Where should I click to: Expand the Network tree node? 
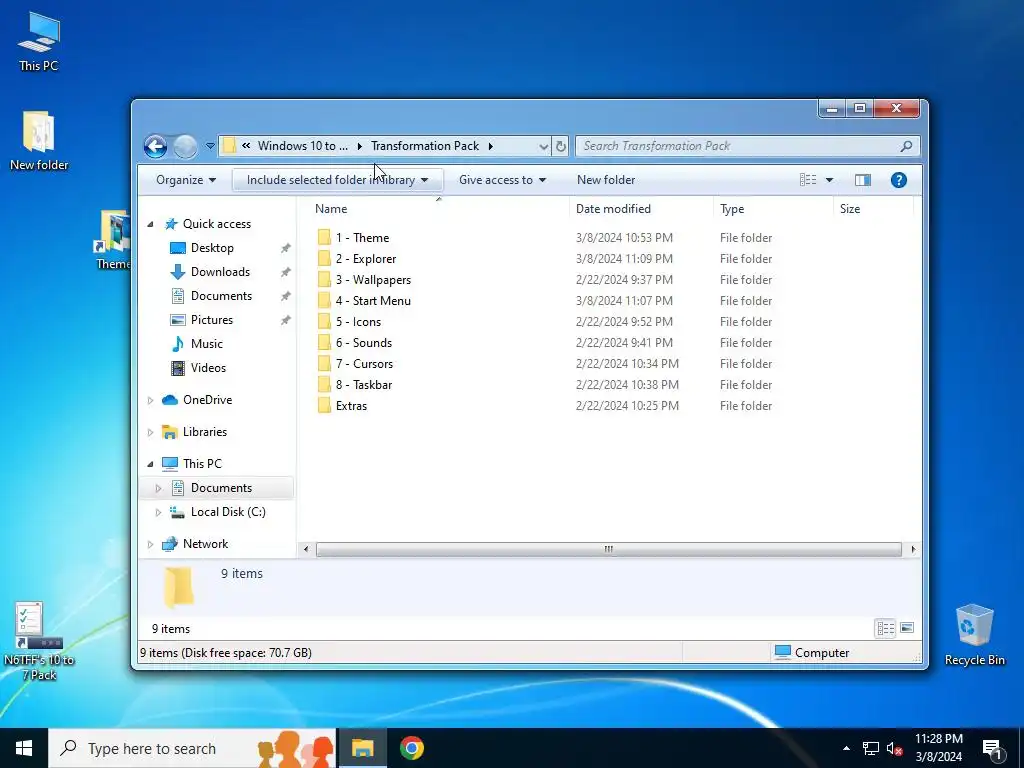150,544
